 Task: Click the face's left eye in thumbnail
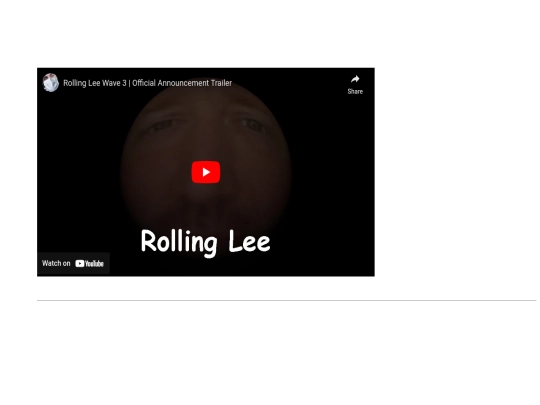(x=162, y=125)
